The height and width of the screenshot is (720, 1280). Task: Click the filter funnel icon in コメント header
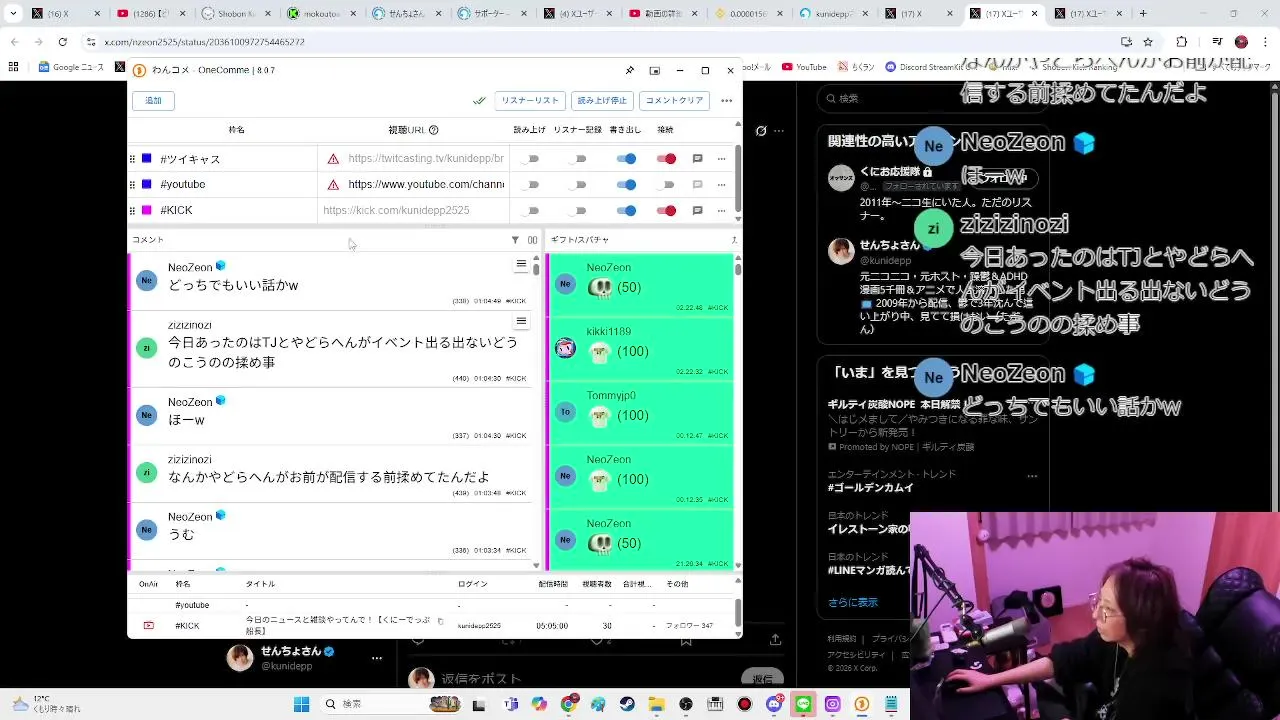tap(515, 240)
